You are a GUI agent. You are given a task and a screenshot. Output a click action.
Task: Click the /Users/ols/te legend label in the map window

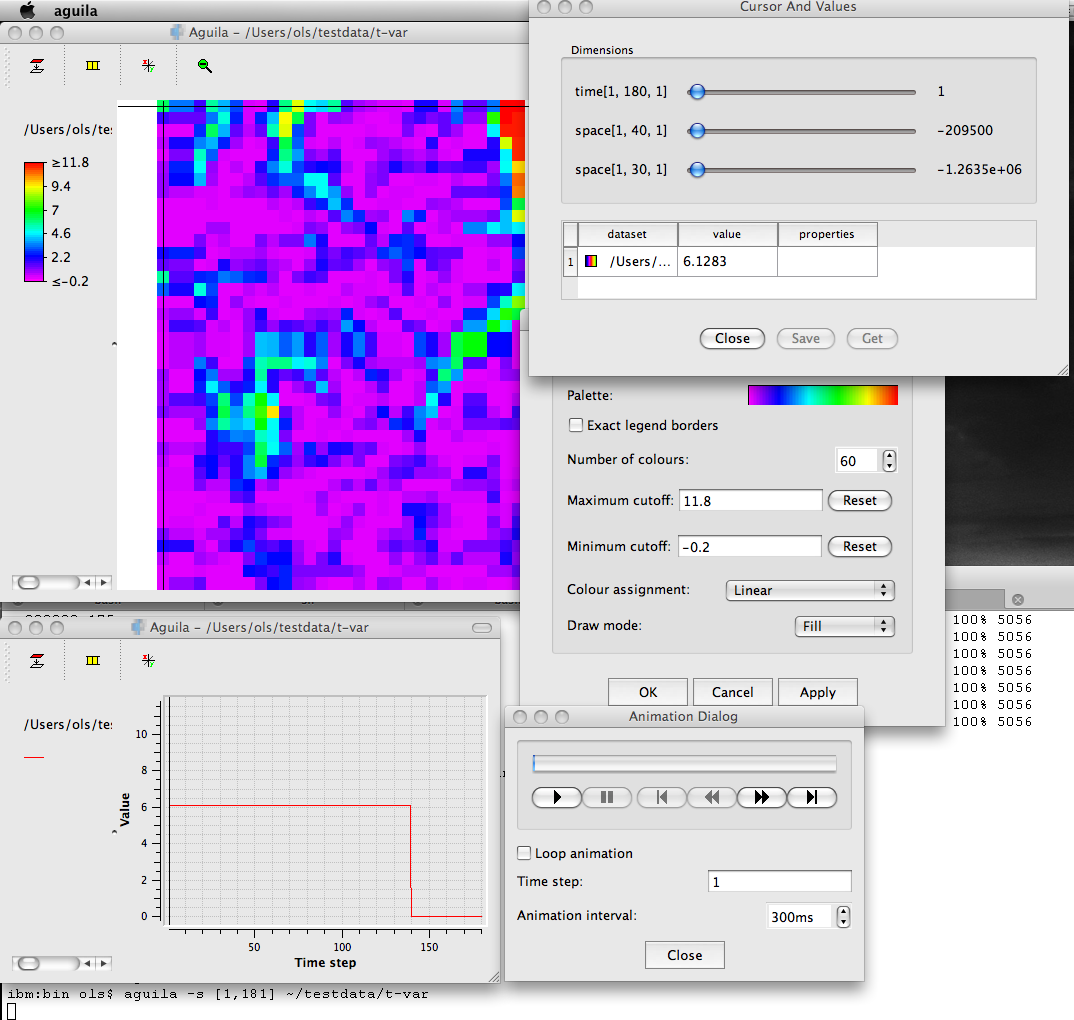tap(68, 129)
